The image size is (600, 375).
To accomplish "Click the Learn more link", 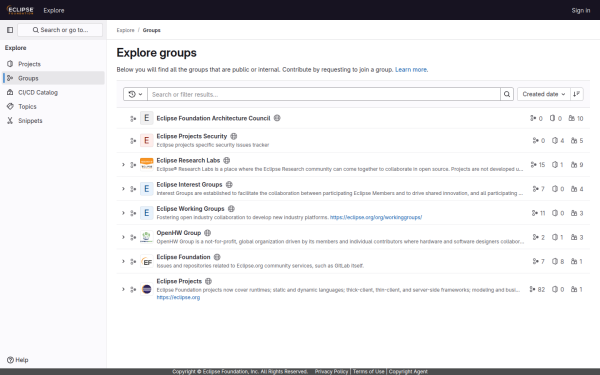I will [411, 70].
